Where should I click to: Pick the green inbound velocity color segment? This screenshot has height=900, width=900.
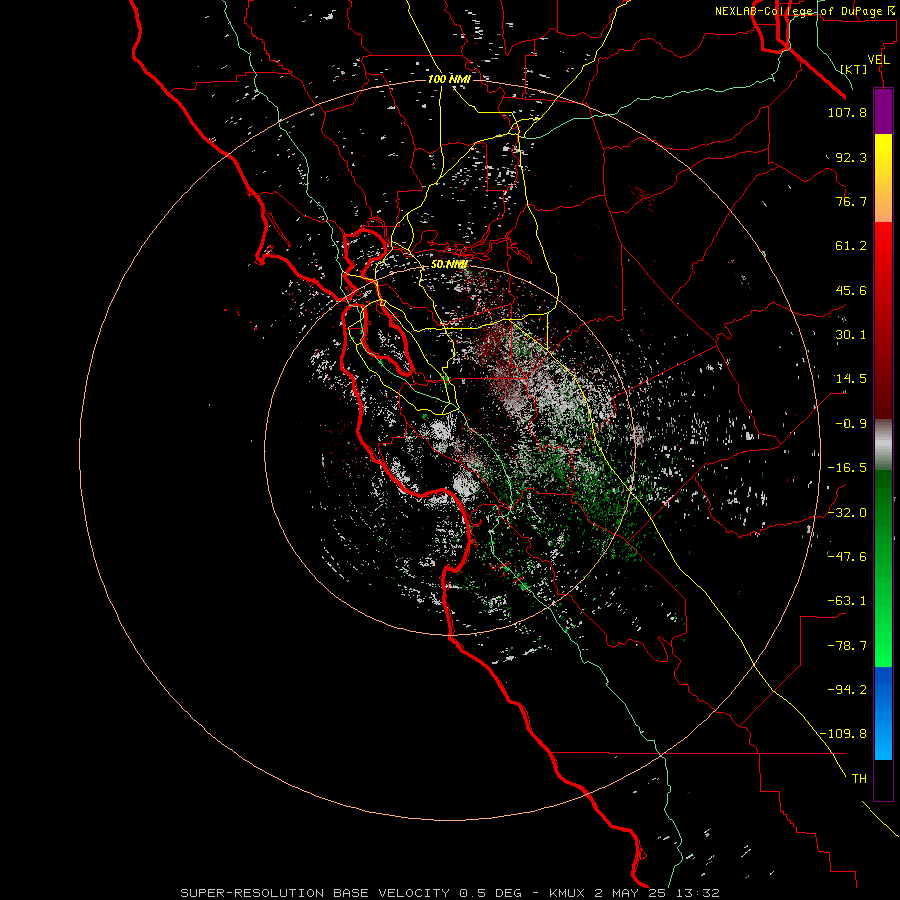pyautogui.click(x=883, y=568)
